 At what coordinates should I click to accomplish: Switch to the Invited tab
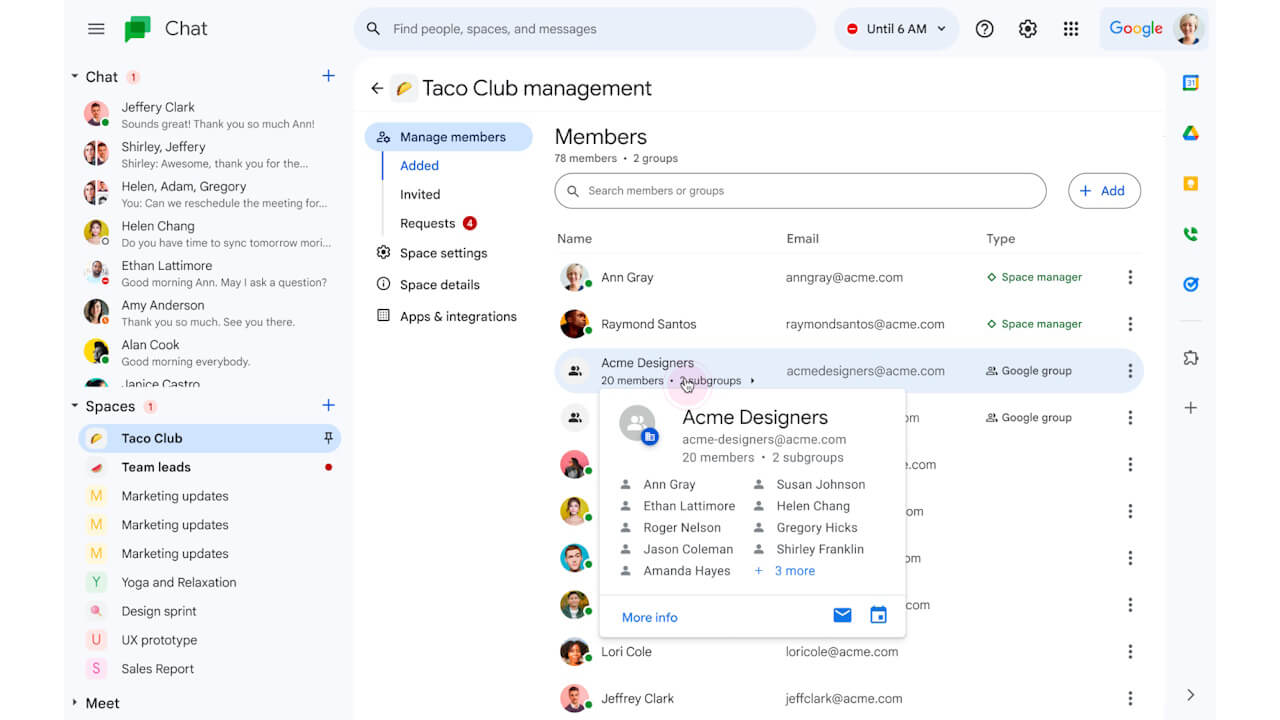[x=419, y=194]
